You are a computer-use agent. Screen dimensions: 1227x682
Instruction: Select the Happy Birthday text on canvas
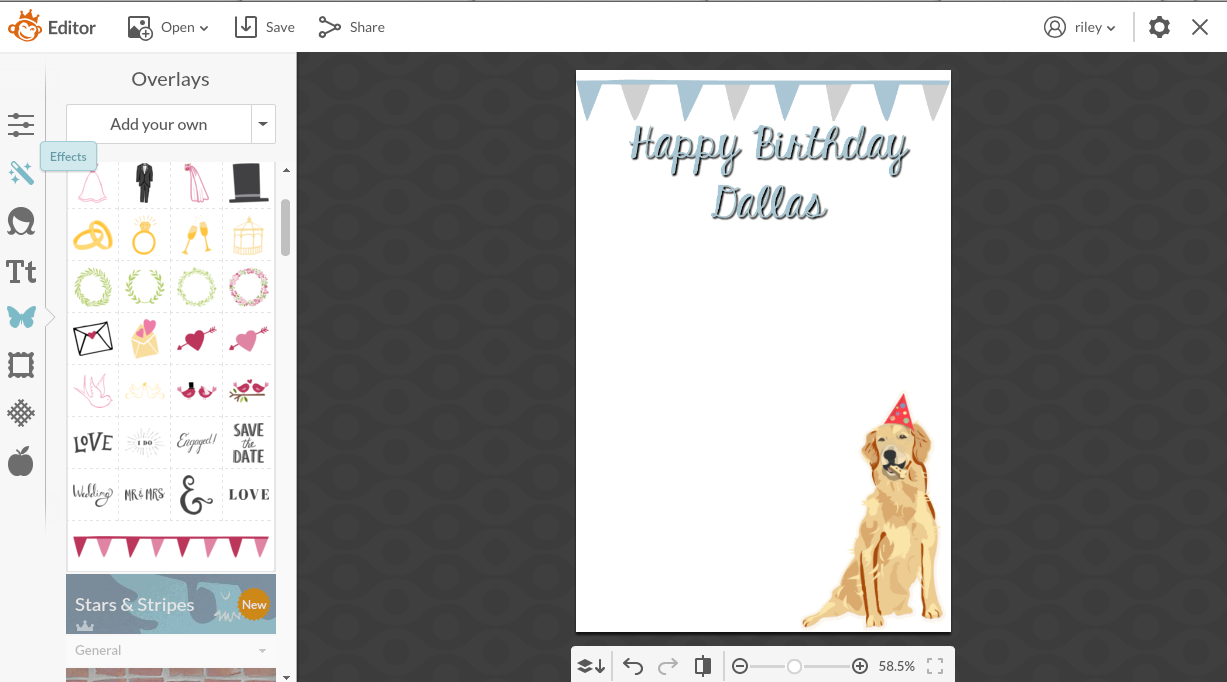[768, 148]
